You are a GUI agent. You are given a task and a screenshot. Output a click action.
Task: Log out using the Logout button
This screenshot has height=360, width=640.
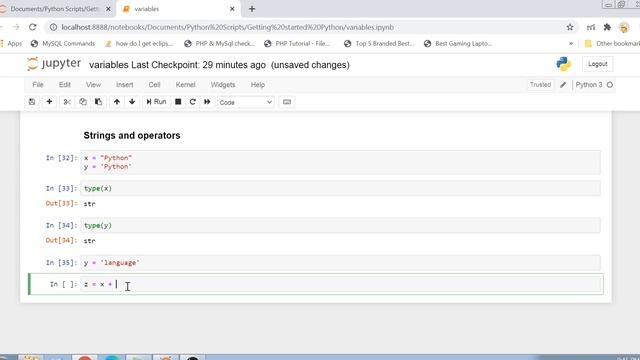[x=598, y=64]
